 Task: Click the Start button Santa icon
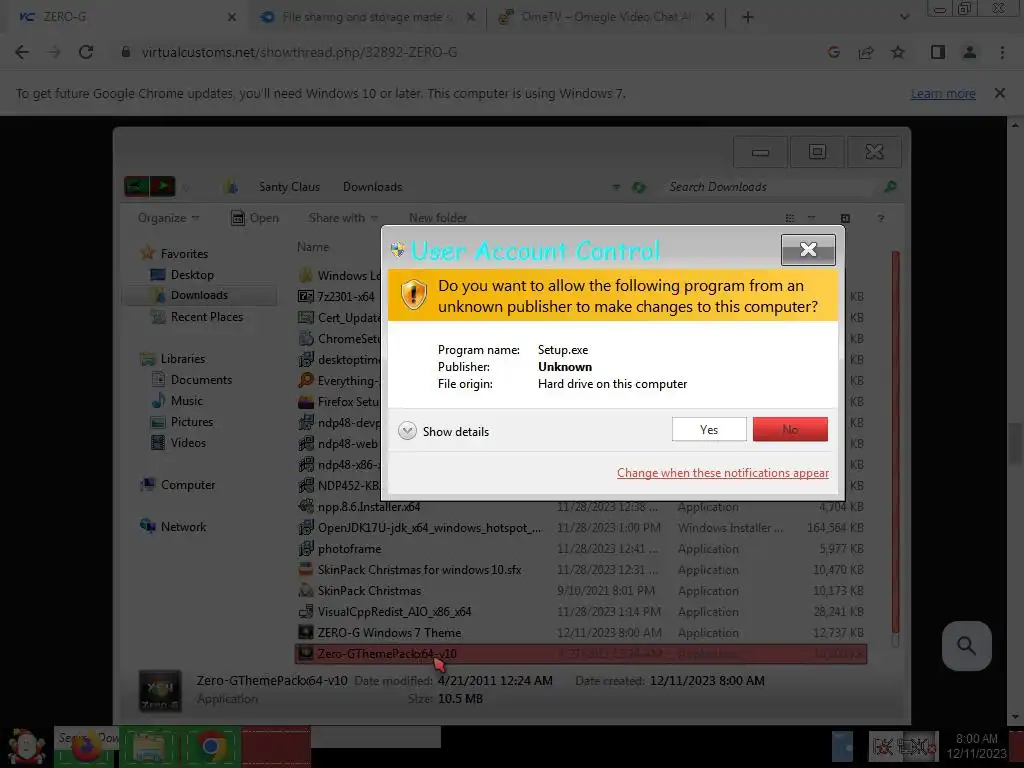click(25, 746)
